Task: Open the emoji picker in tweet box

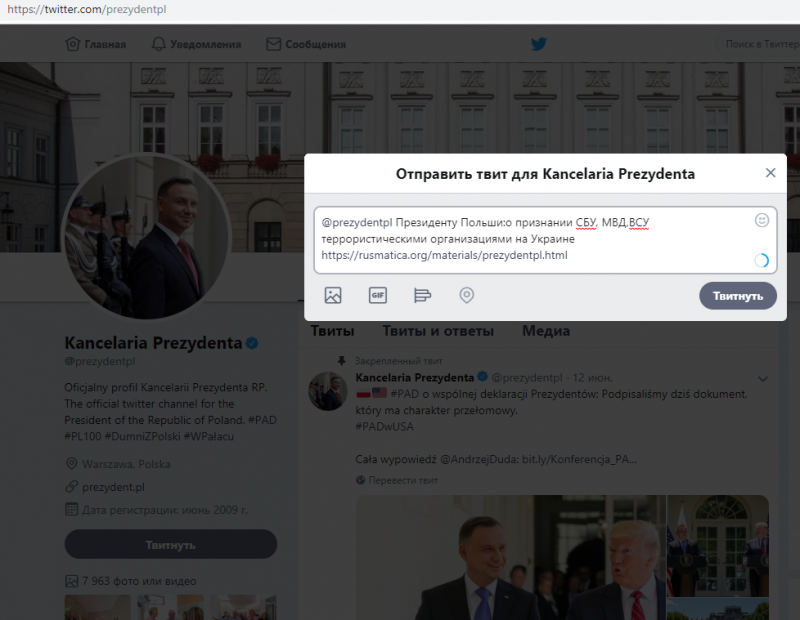Action: [762, 220]
